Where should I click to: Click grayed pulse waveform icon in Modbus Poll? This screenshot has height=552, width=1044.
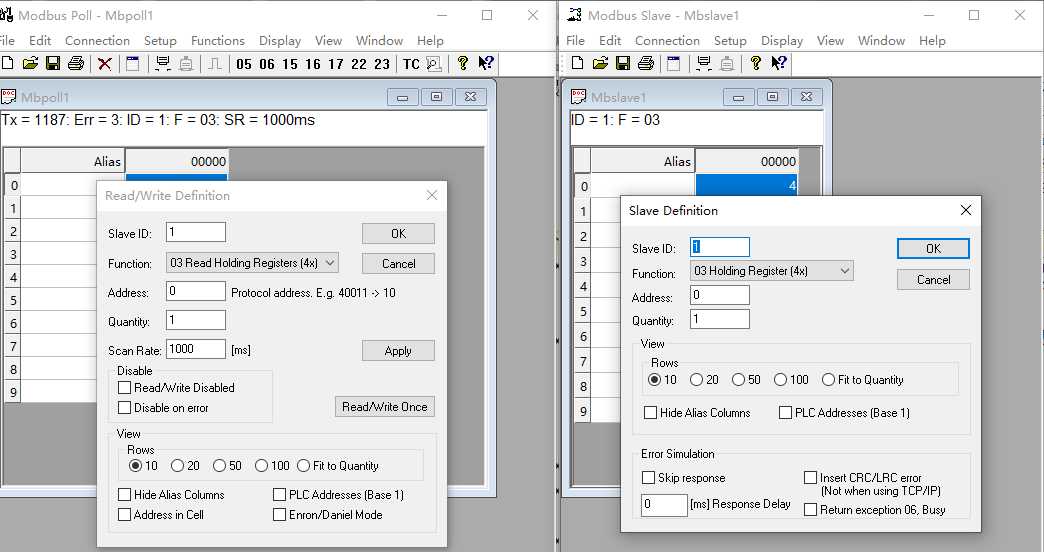(214, 63)
